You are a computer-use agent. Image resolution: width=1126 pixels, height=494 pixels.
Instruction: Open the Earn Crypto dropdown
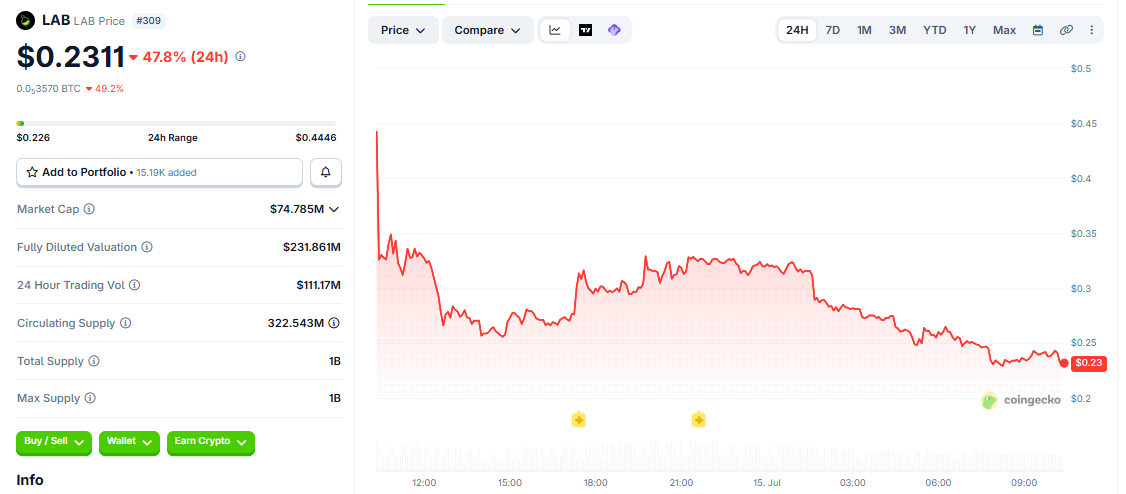click(x=211, y=442)
